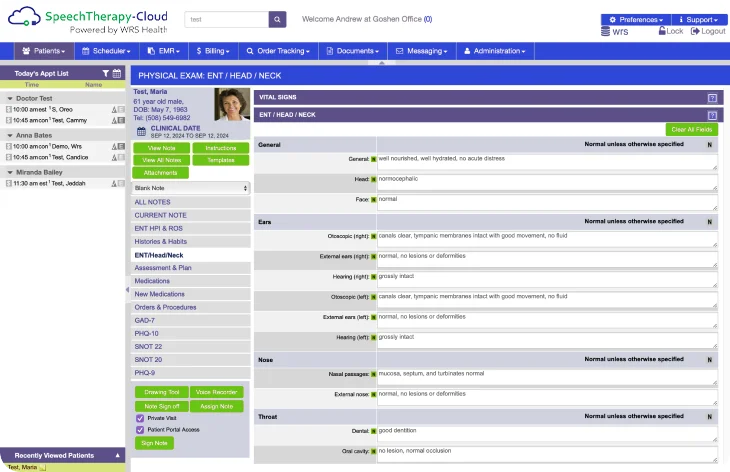Image resolution: width=730 pixels, height=472 pixels.
Task: Open Vital Signs help icon
Action: click(x=712, y=98)
